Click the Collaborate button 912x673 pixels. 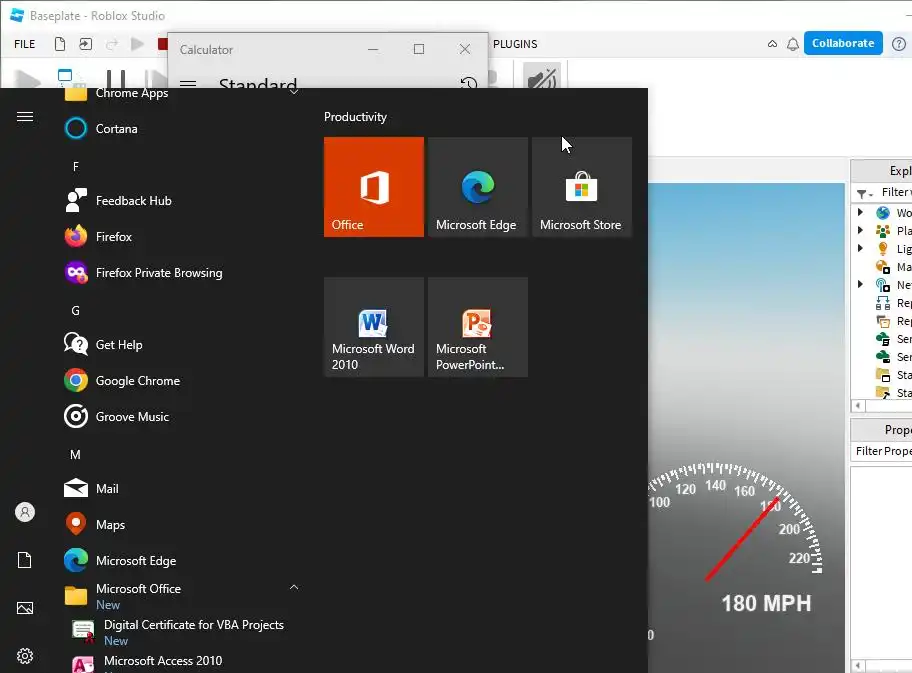click(843, 43)
